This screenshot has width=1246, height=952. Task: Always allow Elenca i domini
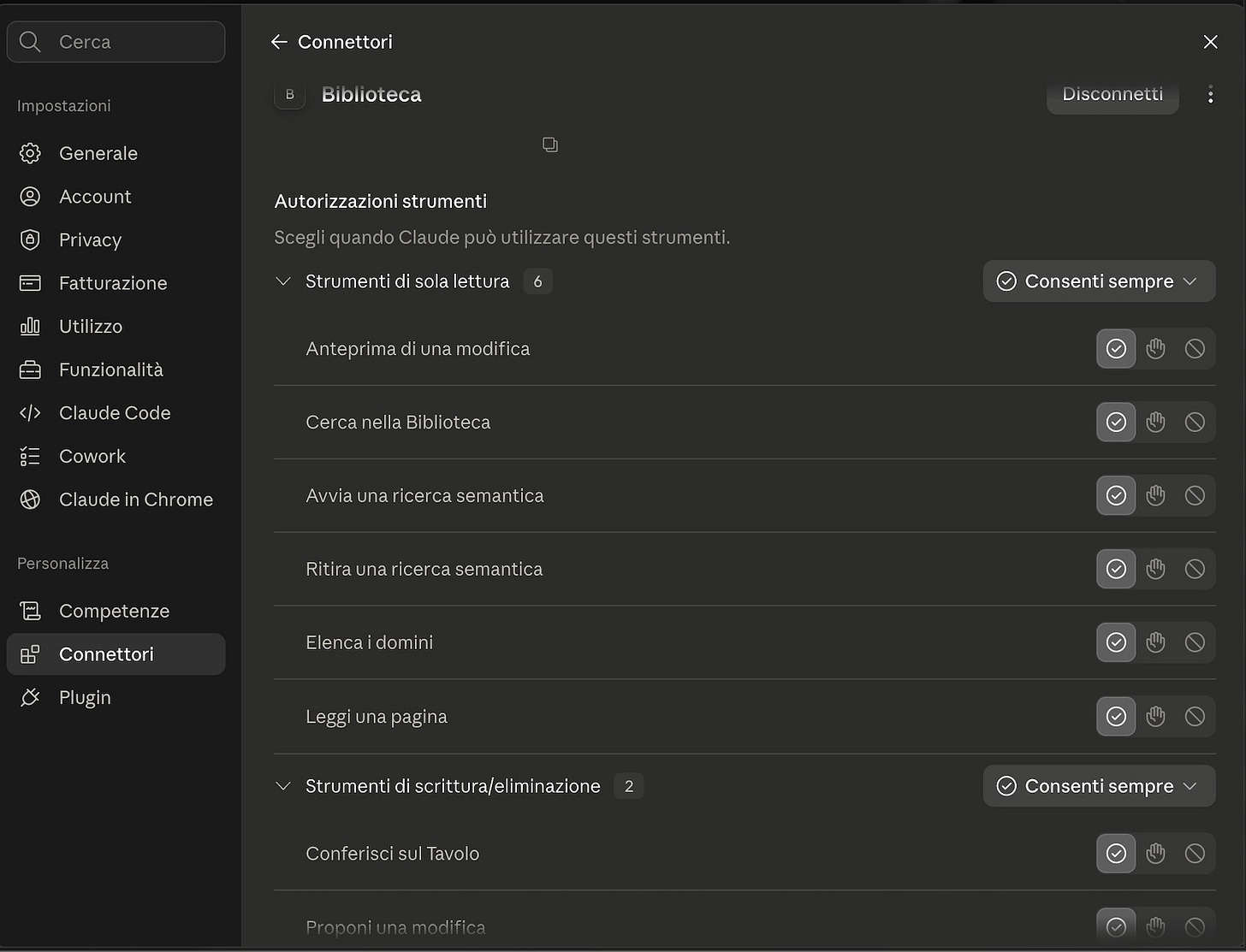click(x=1116, y=642)
